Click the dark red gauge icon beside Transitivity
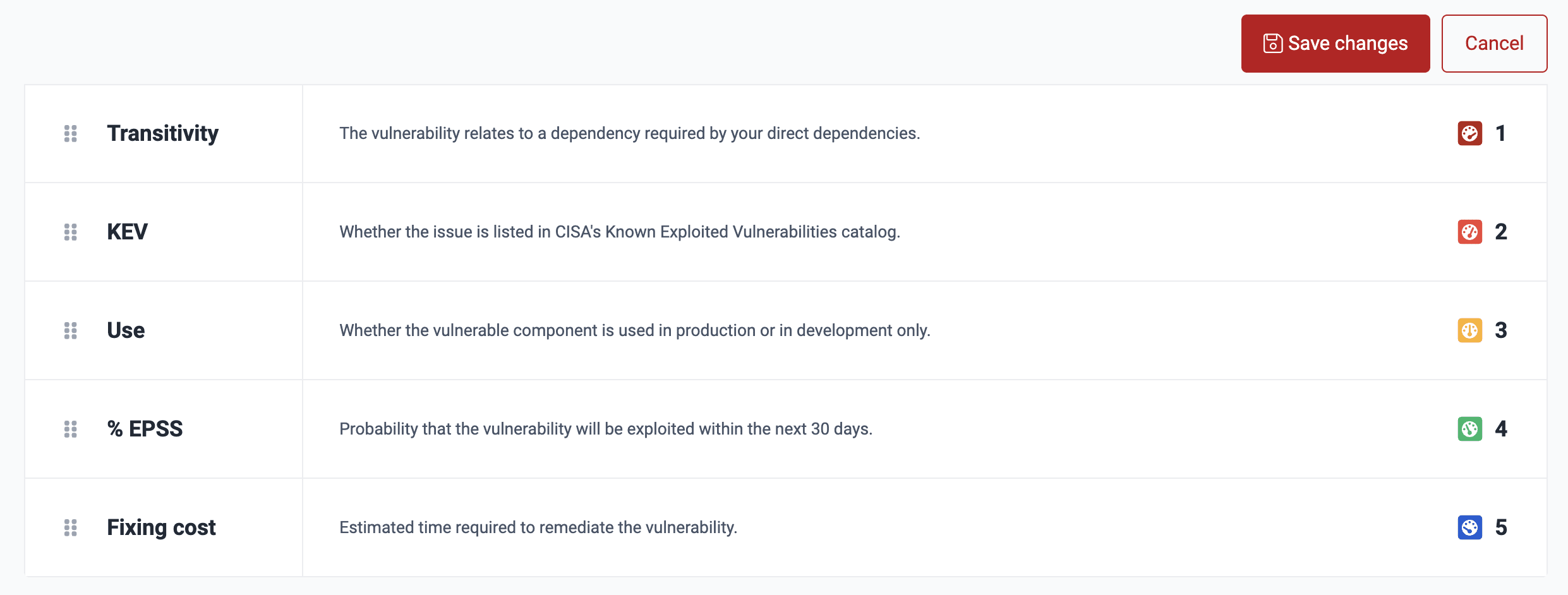This screenshot has width=1568, height=595. tap(1470, 133)
